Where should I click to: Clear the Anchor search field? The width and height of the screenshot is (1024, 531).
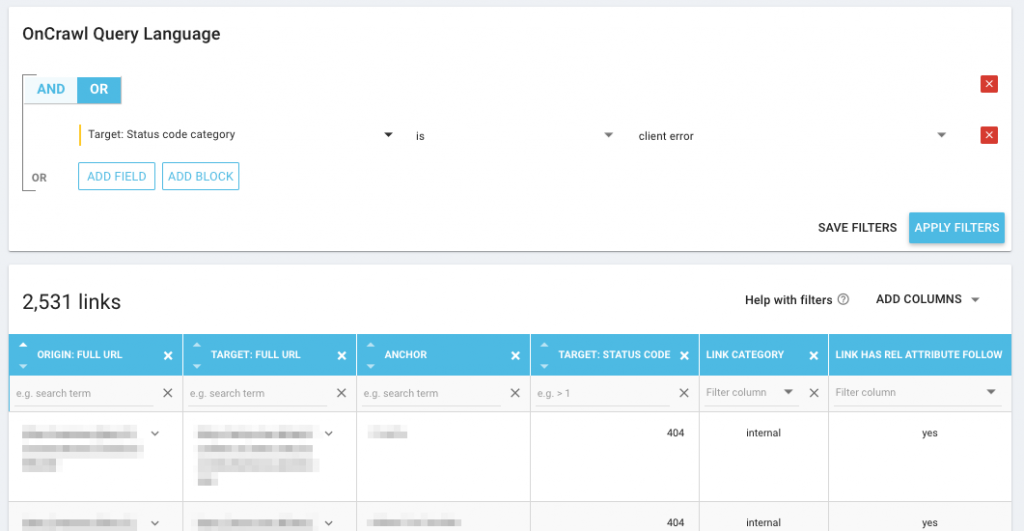click(x=515, y=393)
